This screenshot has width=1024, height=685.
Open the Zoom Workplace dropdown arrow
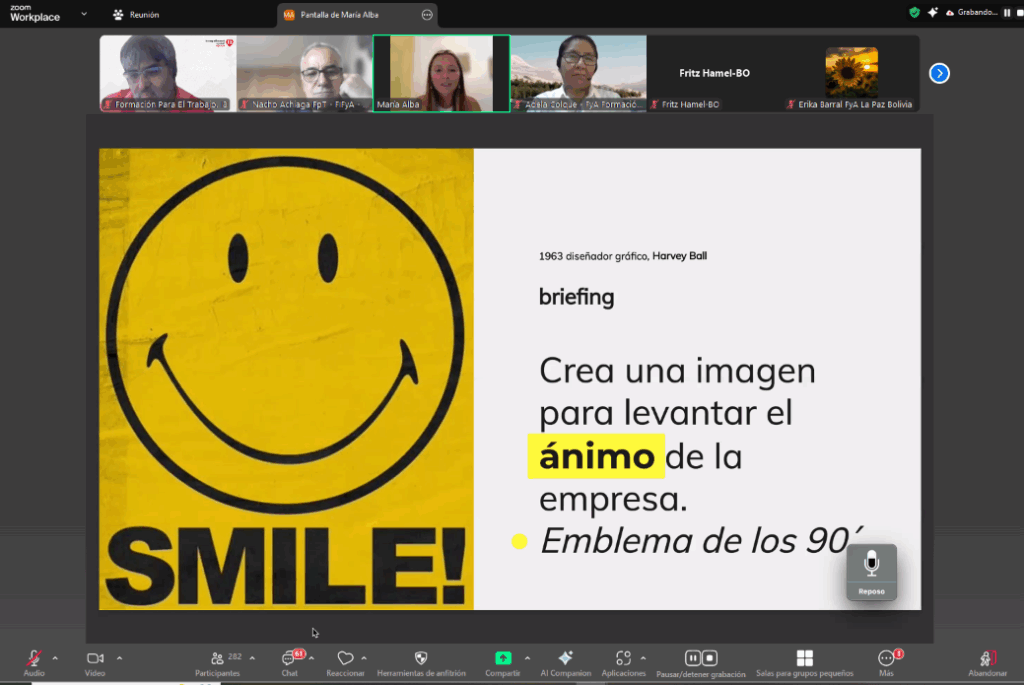[84, 14]
